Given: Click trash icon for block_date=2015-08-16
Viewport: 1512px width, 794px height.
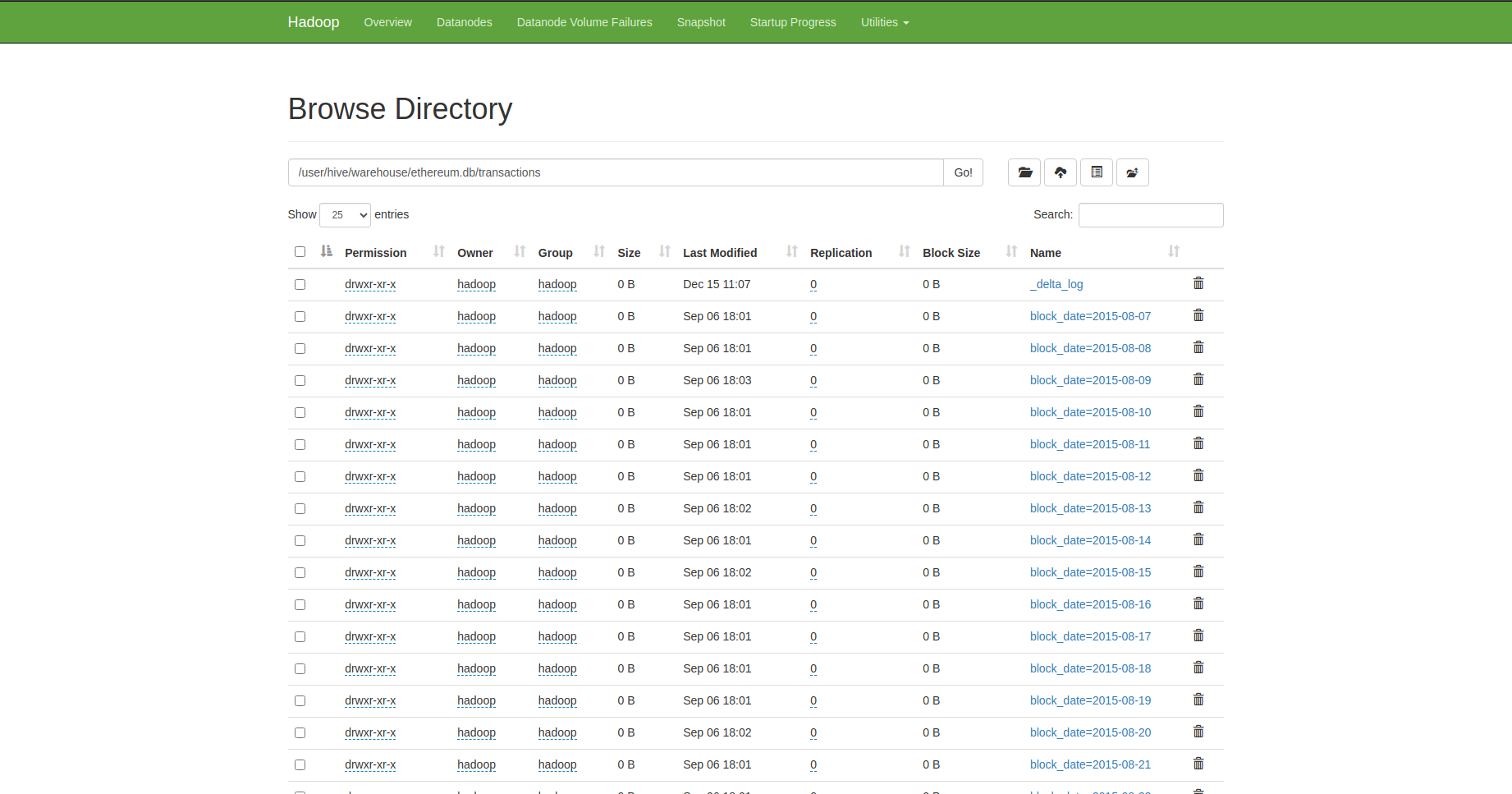Looking at the screenshot, I should (1198, 604).
